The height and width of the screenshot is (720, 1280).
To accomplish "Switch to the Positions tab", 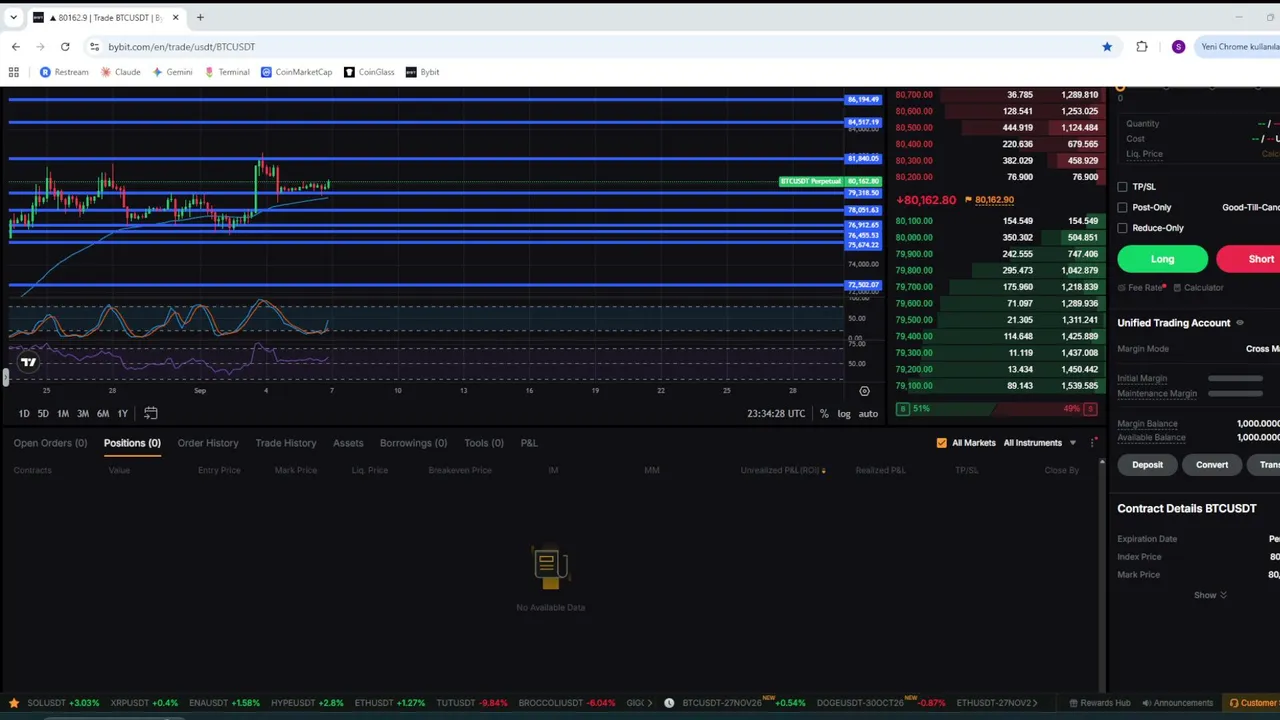I will 132,443.
